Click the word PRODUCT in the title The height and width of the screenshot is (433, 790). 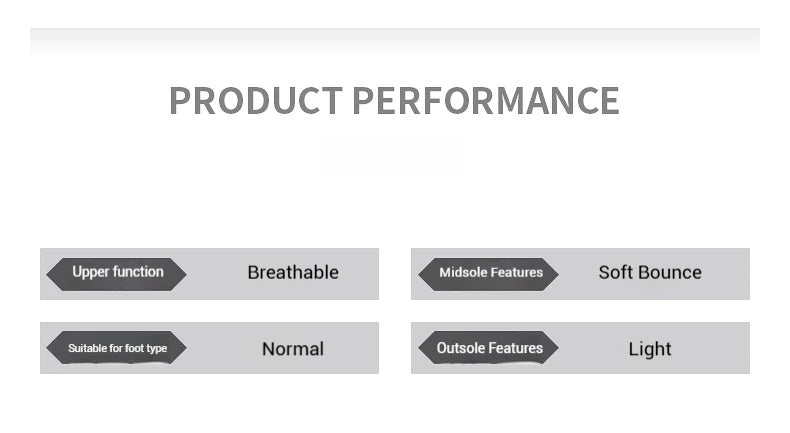coord(256,100)
